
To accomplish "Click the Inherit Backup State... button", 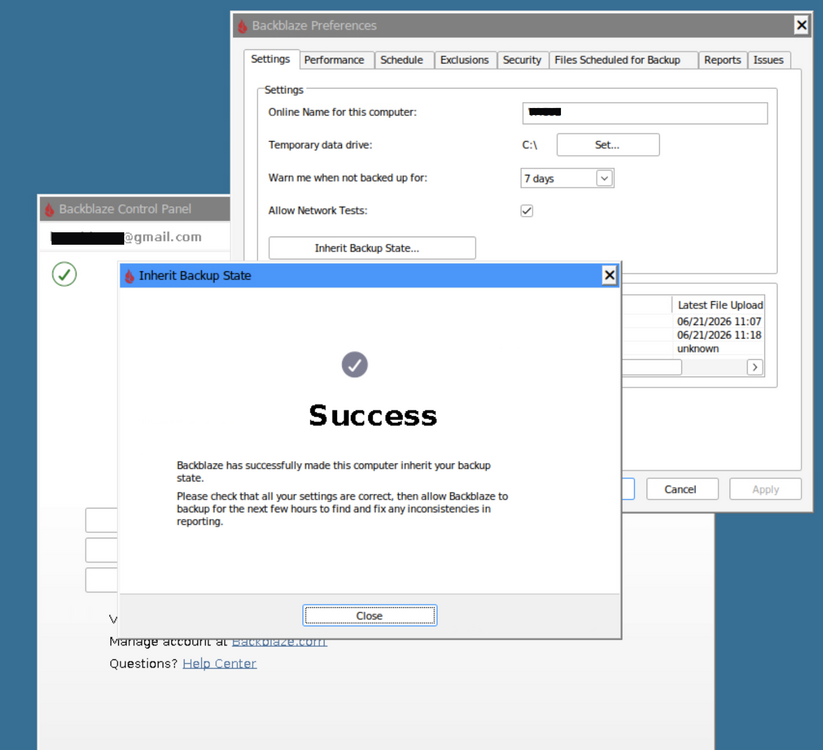I will click(372, 248).
